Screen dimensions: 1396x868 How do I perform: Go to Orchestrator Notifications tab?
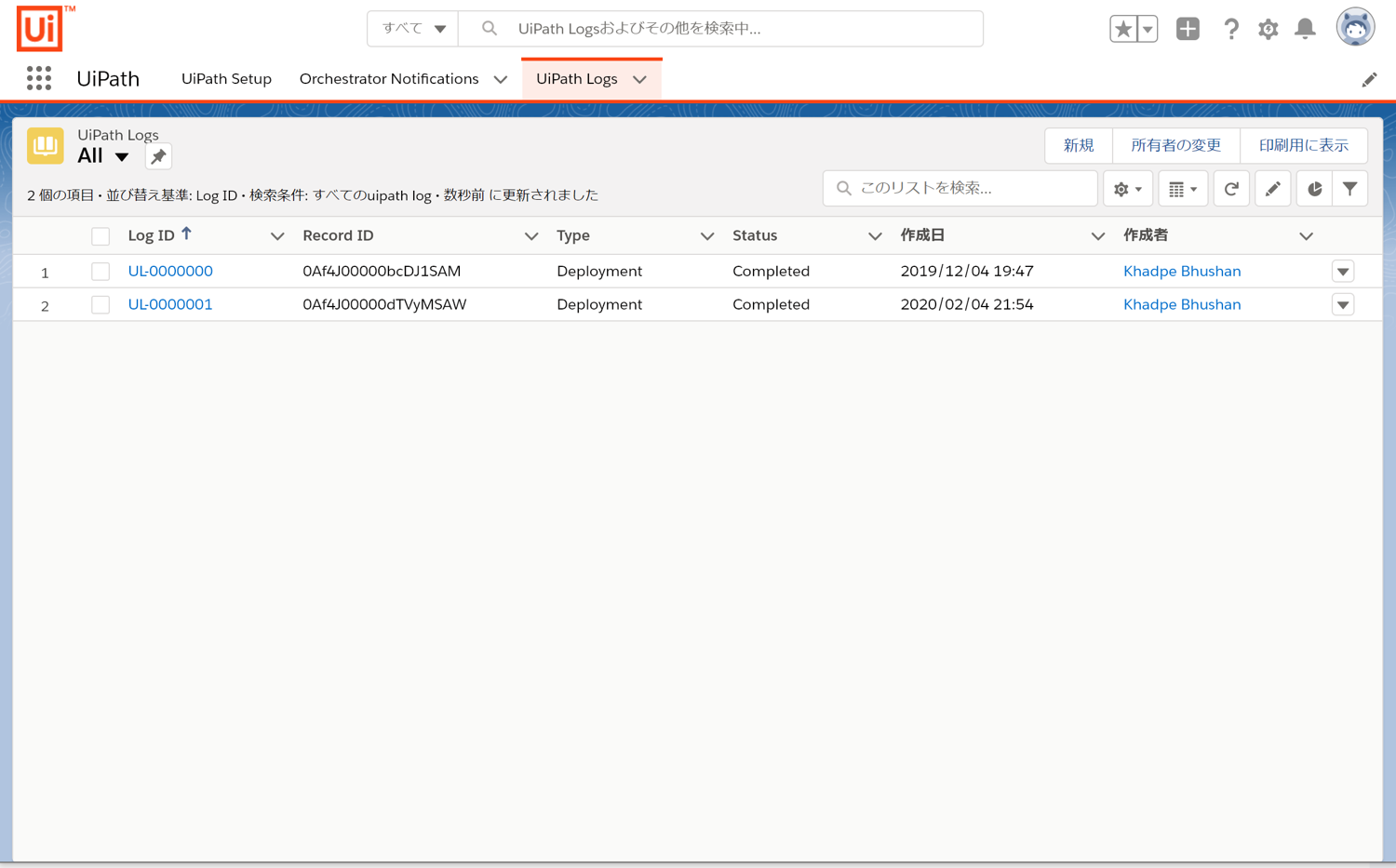point(389,79)
